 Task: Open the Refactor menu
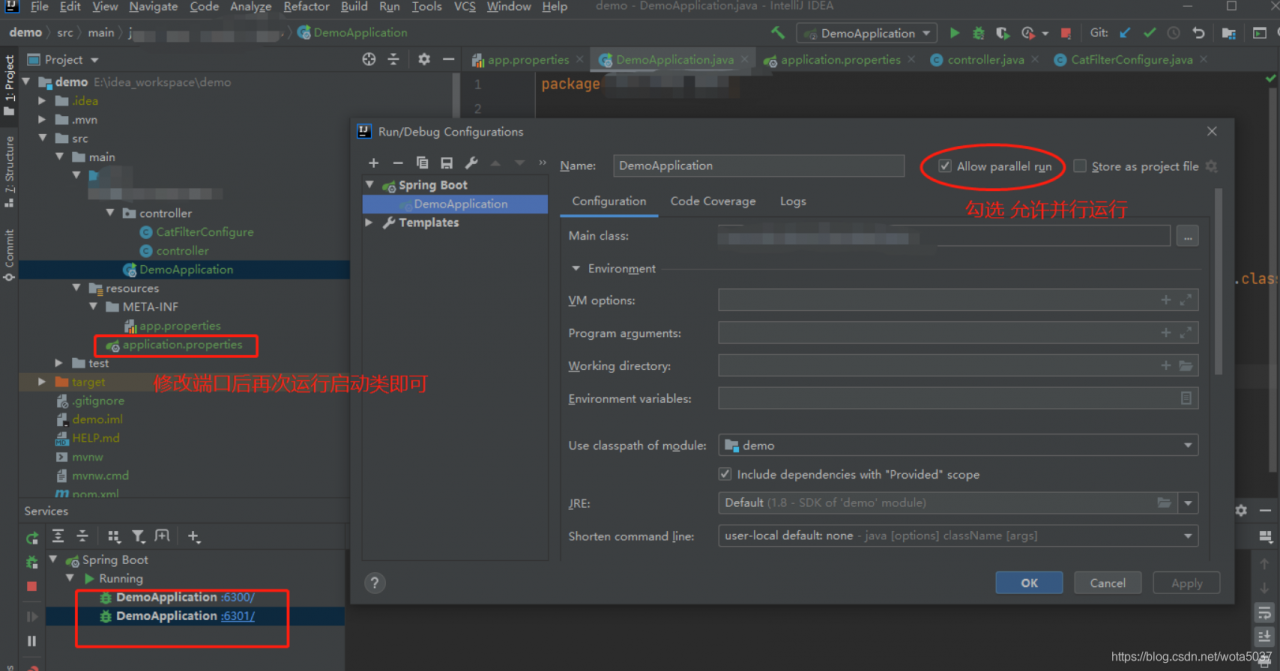pos(307,7)
